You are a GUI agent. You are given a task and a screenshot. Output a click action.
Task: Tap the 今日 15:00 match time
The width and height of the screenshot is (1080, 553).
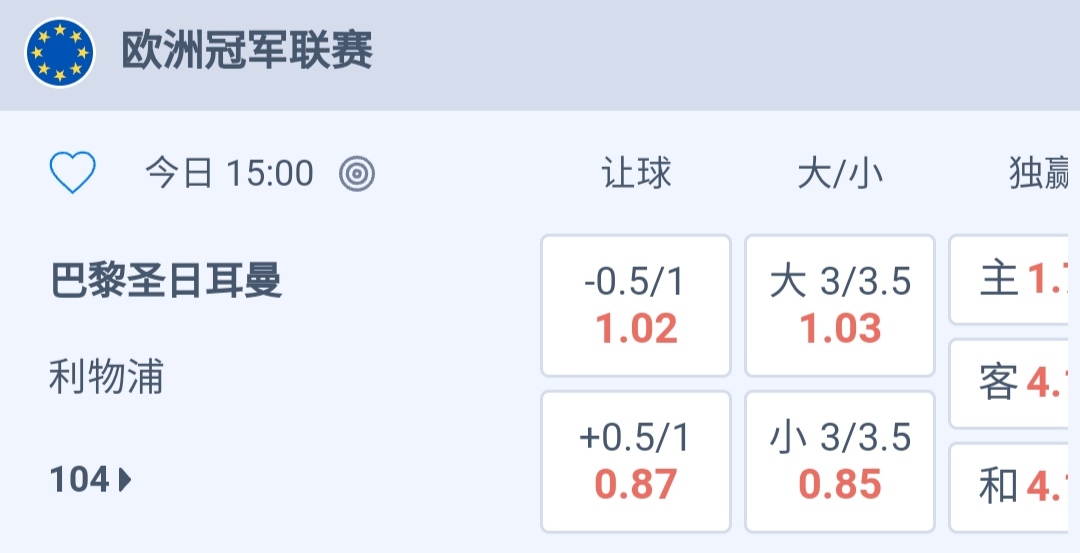click(229, 174)
